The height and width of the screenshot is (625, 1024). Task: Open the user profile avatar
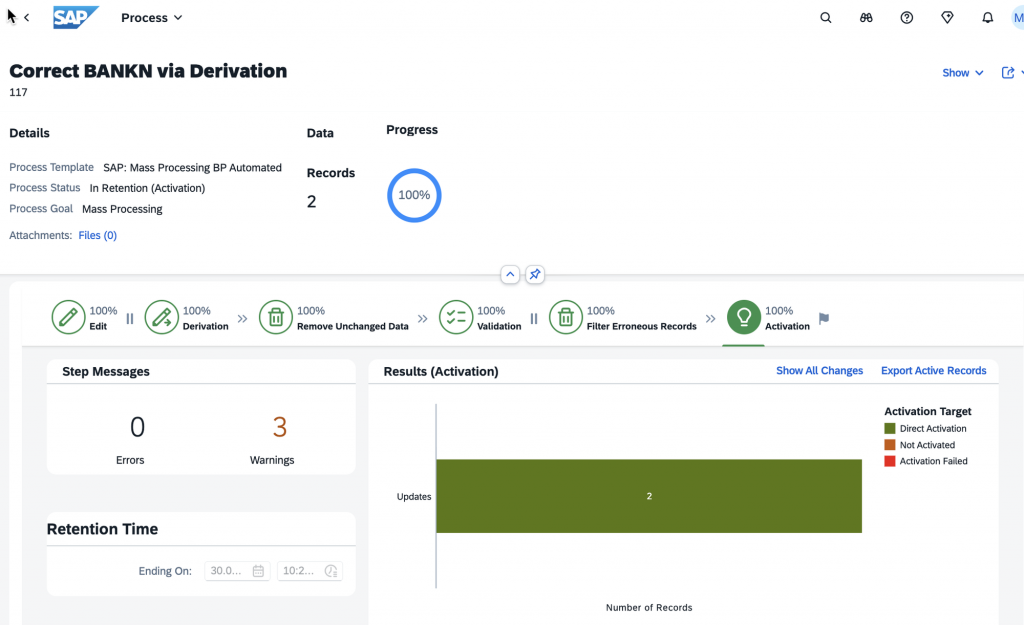point(1017,18)
